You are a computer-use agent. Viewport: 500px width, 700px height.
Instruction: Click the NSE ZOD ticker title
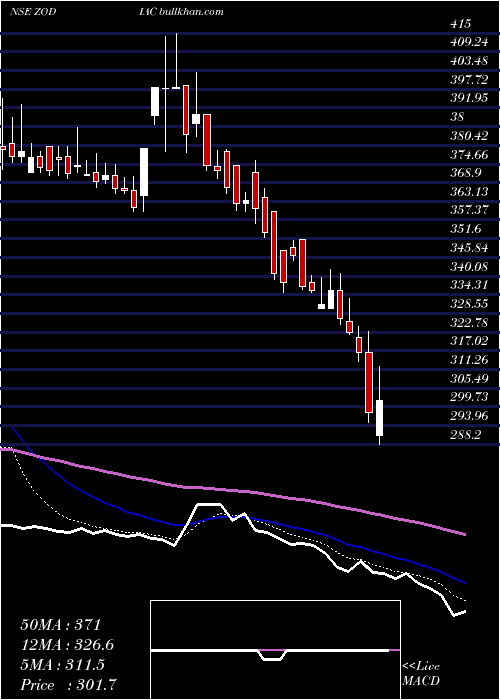(33, 12)
